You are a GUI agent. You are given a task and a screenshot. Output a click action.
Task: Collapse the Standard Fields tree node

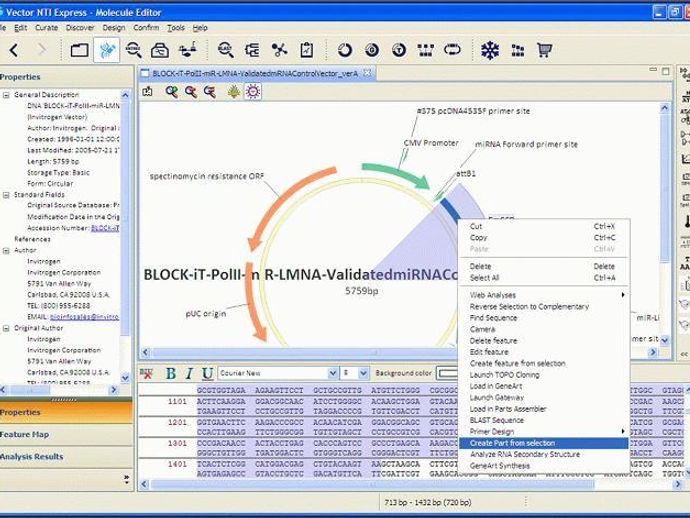6,195
